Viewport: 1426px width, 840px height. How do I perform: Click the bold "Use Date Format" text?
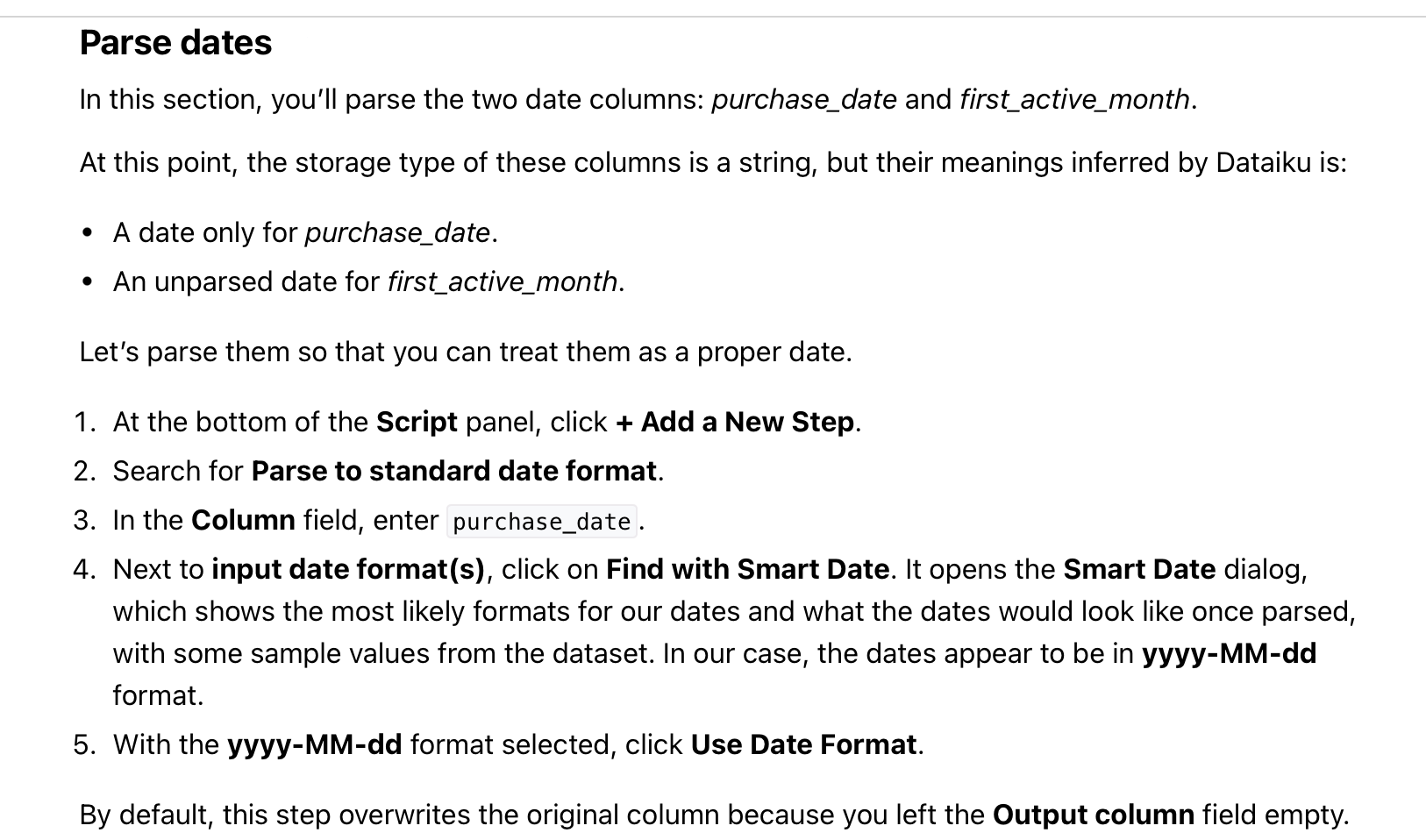pos(803,744)
